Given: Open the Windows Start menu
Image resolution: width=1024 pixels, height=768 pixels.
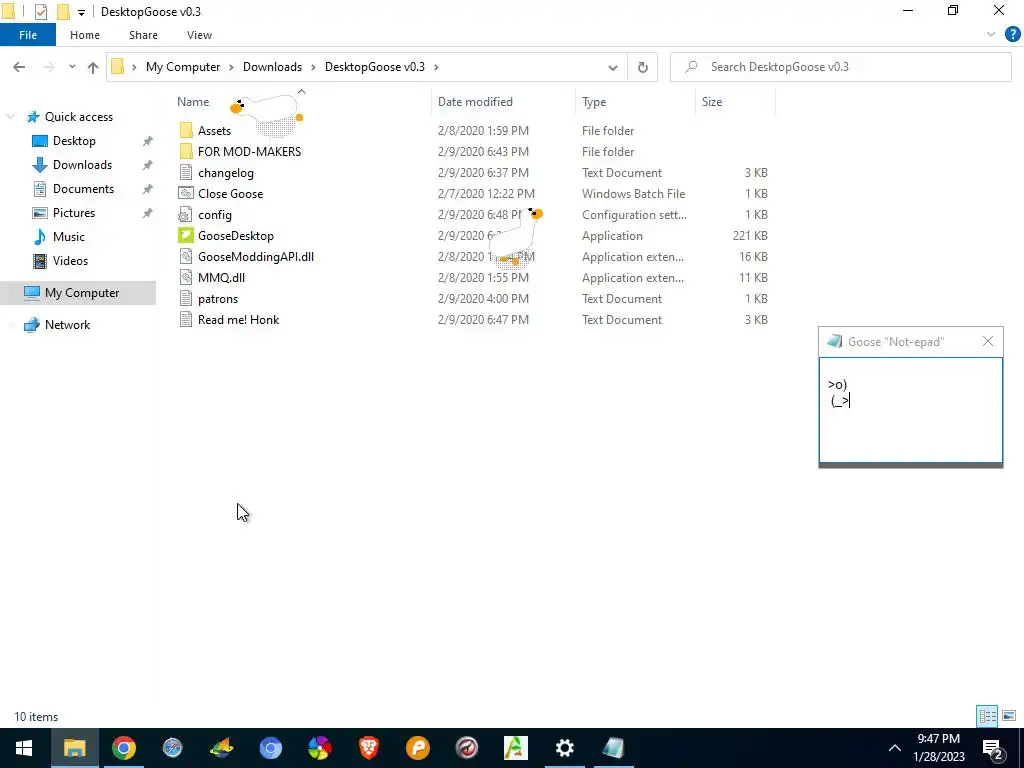Looking at the screenshot, I should pyautogui.click(x=24, y=748).
